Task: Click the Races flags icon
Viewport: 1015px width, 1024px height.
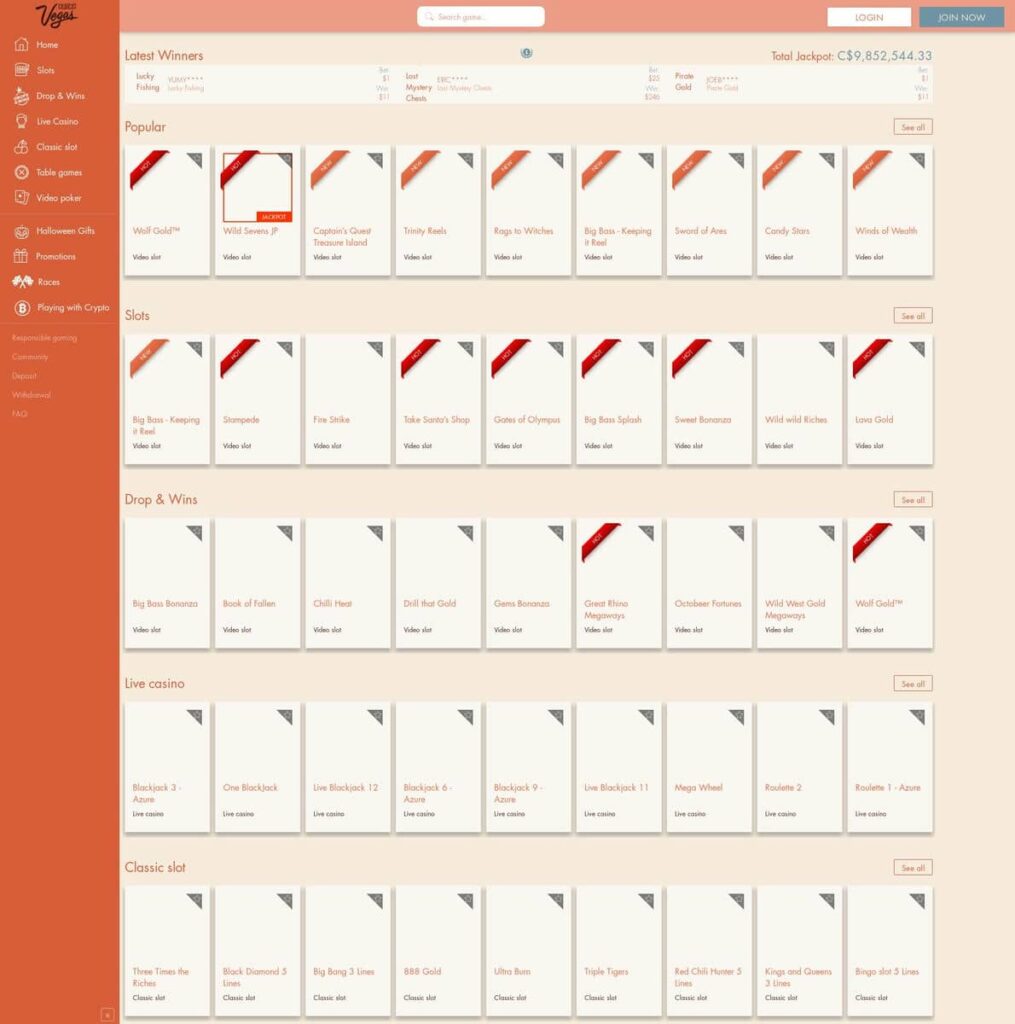Action: point(22,281)
